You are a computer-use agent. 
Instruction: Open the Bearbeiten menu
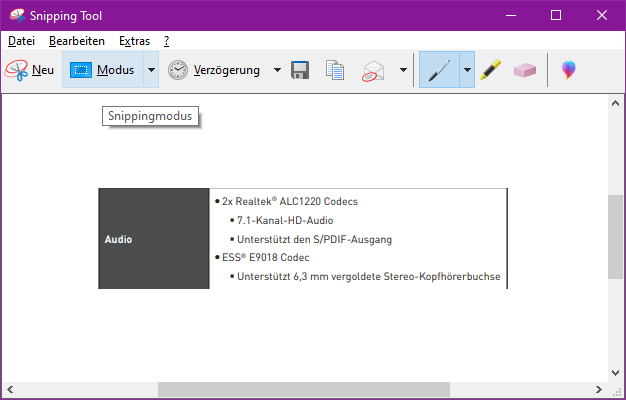(x=77, y=41)
